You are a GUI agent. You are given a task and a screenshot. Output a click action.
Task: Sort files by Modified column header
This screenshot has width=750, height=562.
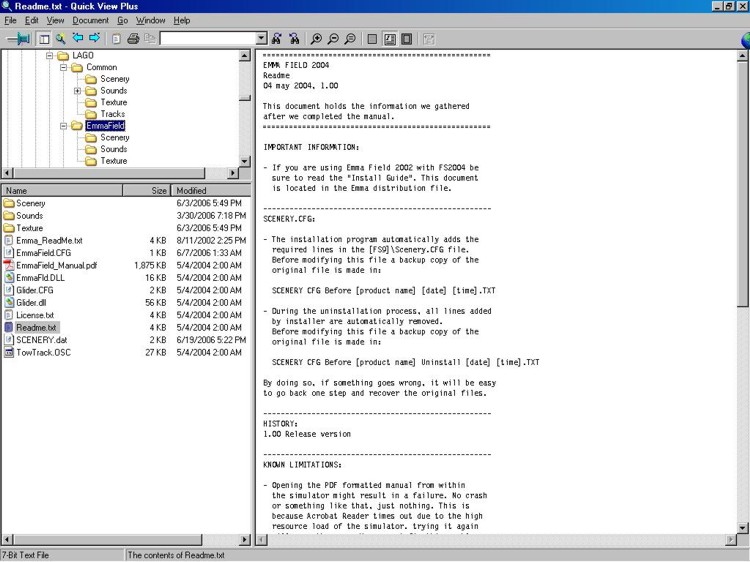click(x=210, y=190)
